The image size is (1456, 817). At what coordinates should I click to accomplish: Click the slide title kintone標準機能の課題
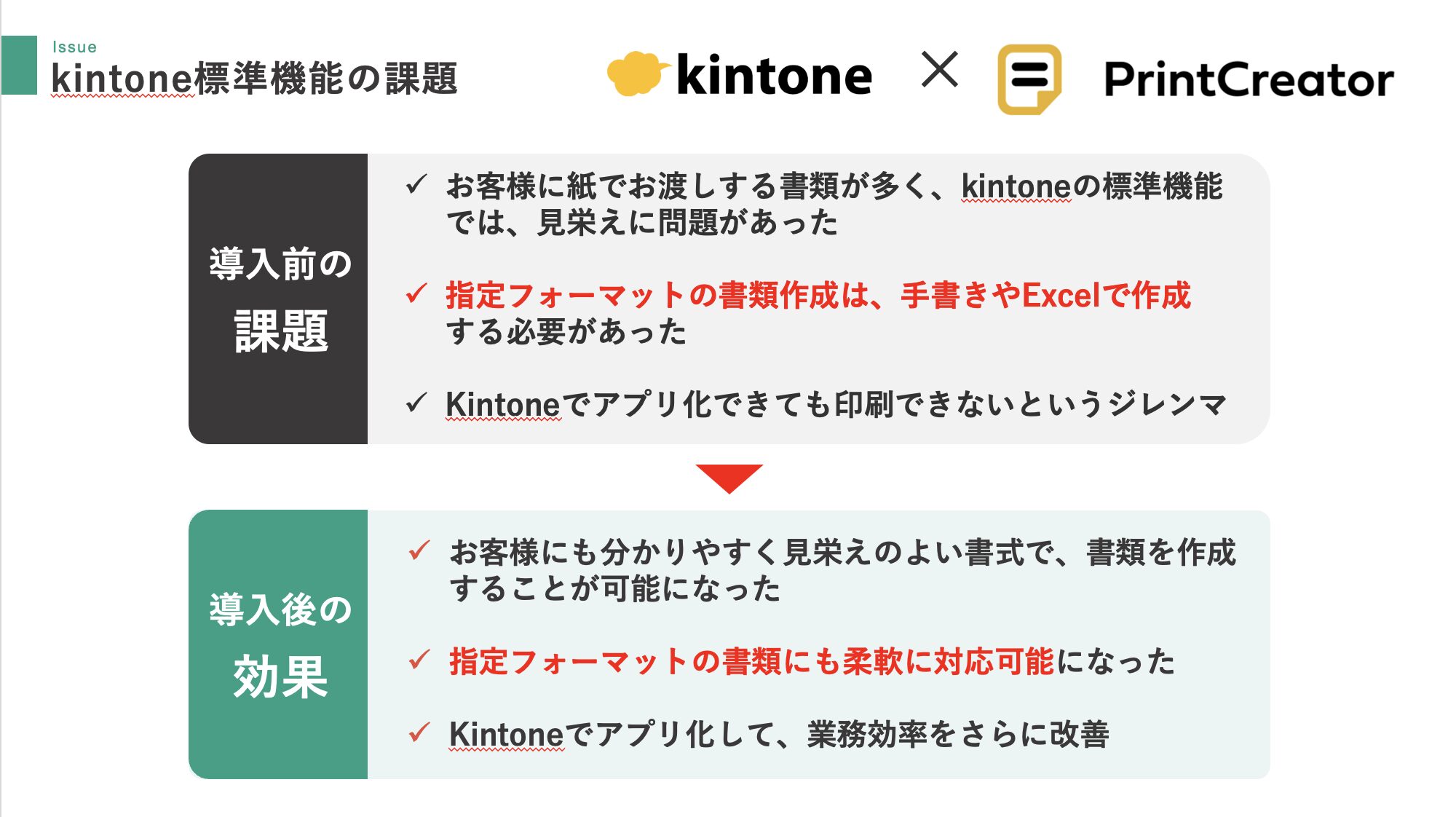(x=254, y=79)
